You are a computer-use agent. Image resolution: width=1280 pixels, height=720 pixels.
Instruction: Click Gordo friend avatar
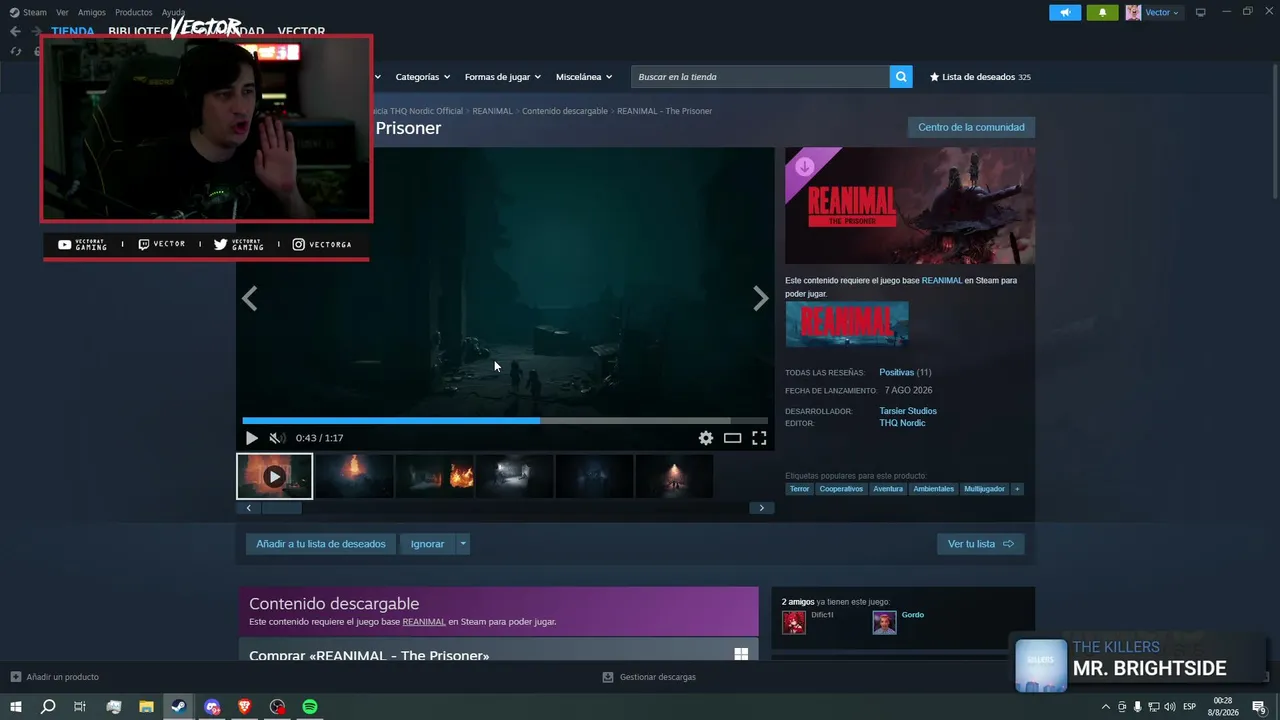(x=884, y=622)
